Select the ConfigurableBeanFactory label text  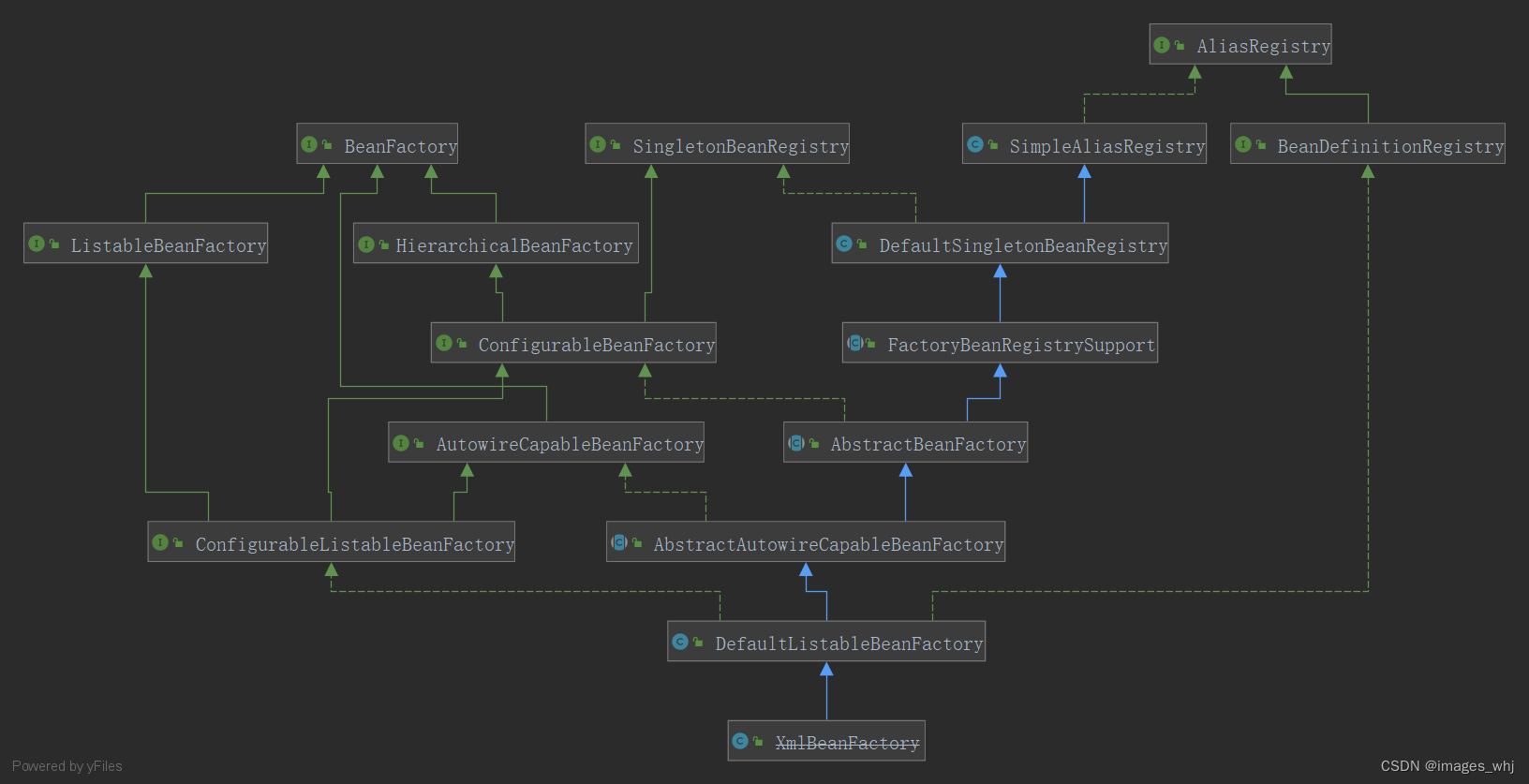(596, 345)
